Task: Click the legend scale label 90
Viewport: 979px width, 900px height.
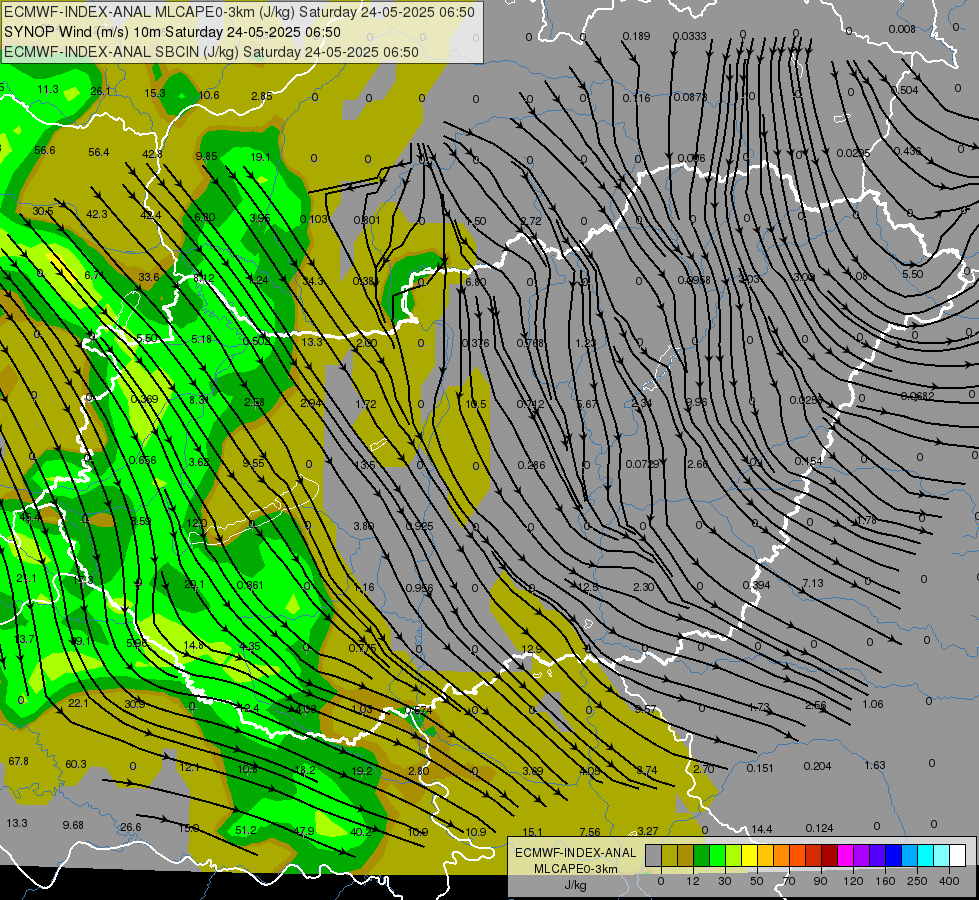Action: pyautogui.click(x=820, y=881)
